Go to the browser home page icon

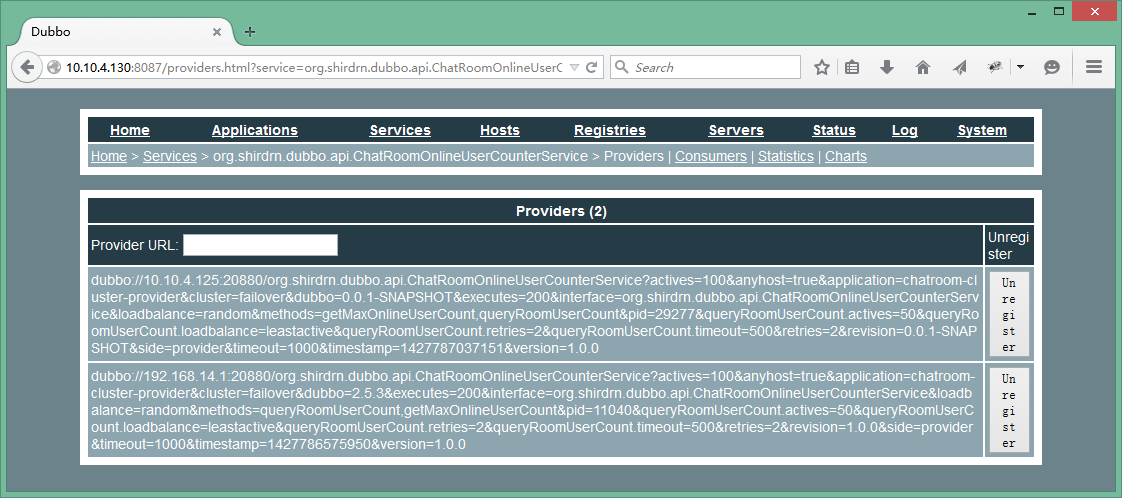[922, 67]
